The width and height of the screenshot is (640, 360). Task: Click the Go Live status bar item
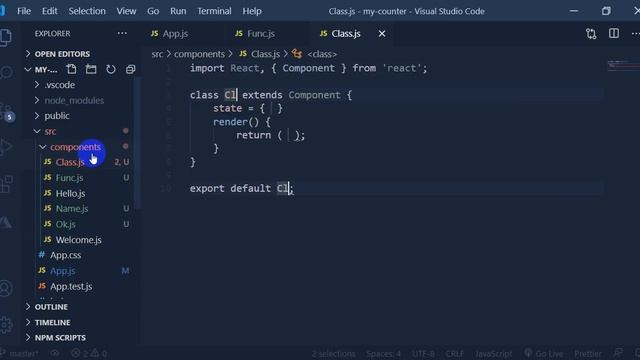coord(544,353)
